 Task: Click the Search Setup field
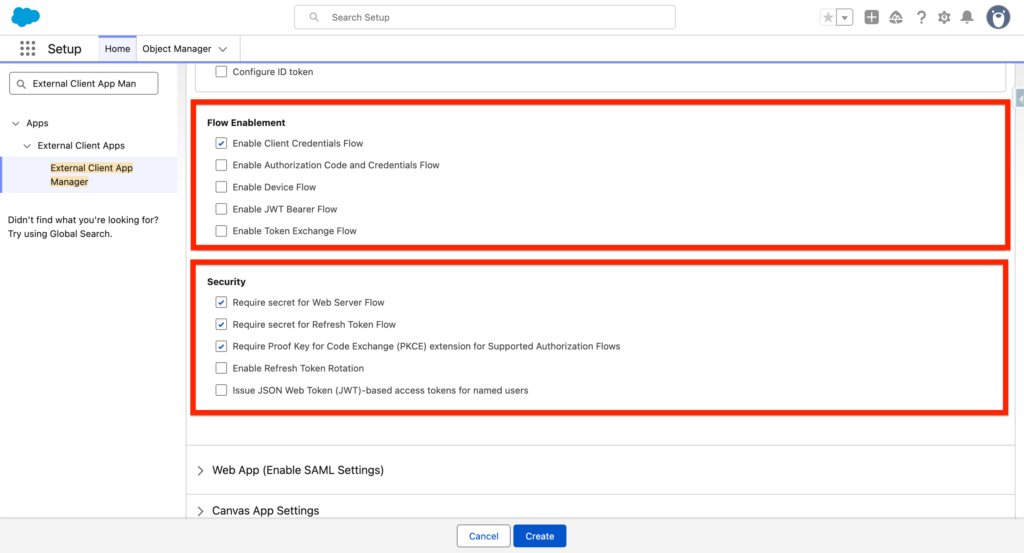point(485,17)
